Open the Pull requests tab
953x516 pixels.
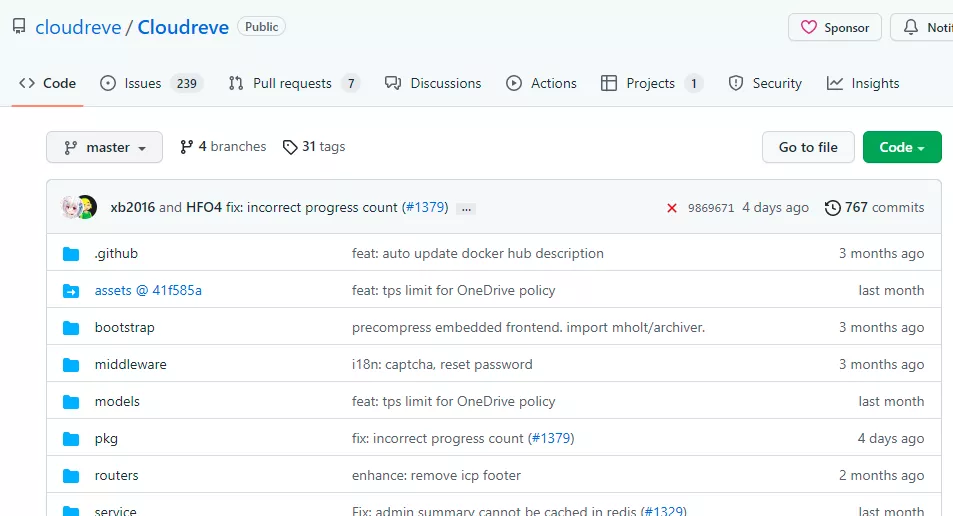click(293, 83)
